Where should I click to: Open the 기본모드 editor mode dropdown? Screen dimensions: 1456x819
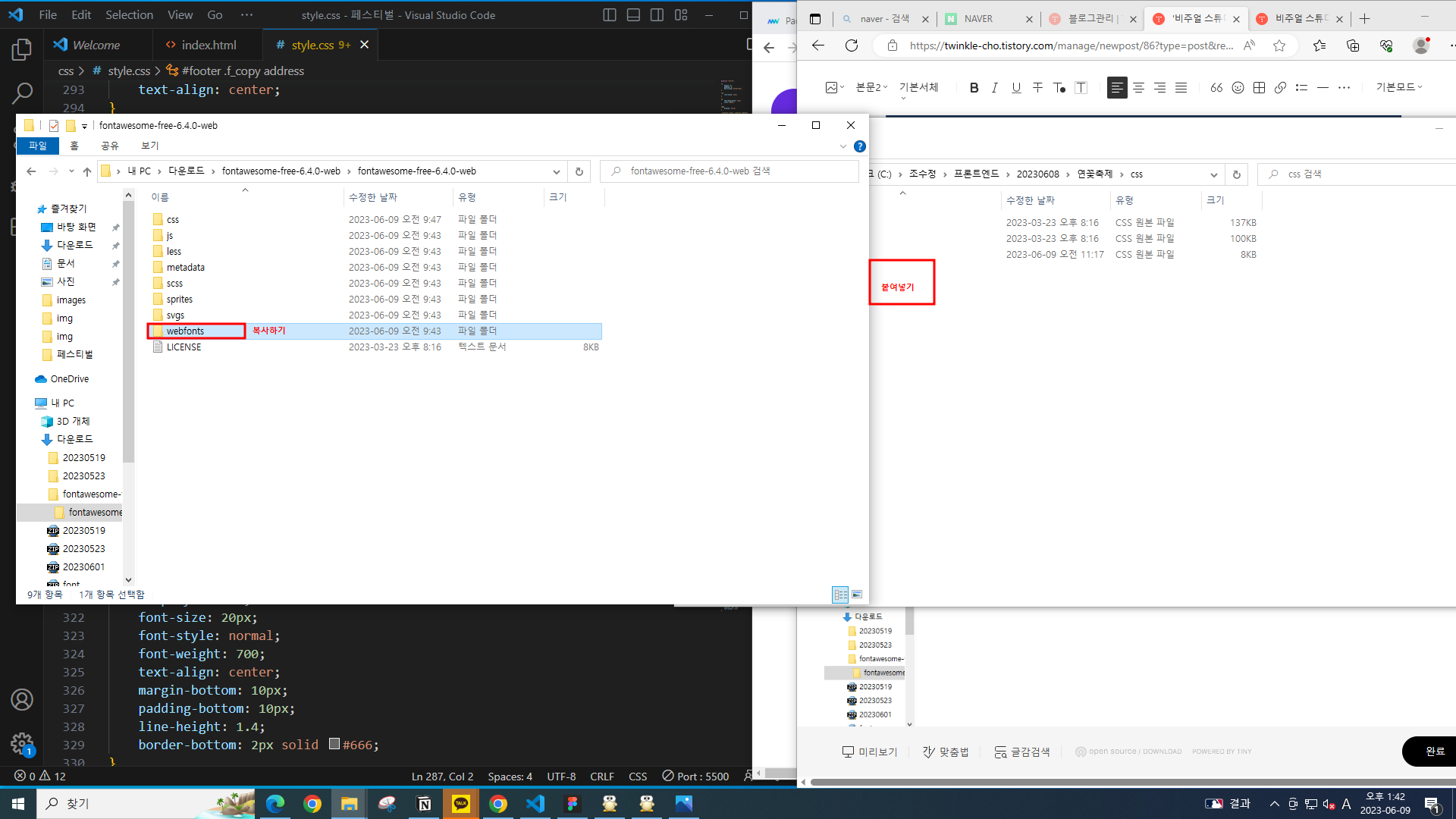1399,87
